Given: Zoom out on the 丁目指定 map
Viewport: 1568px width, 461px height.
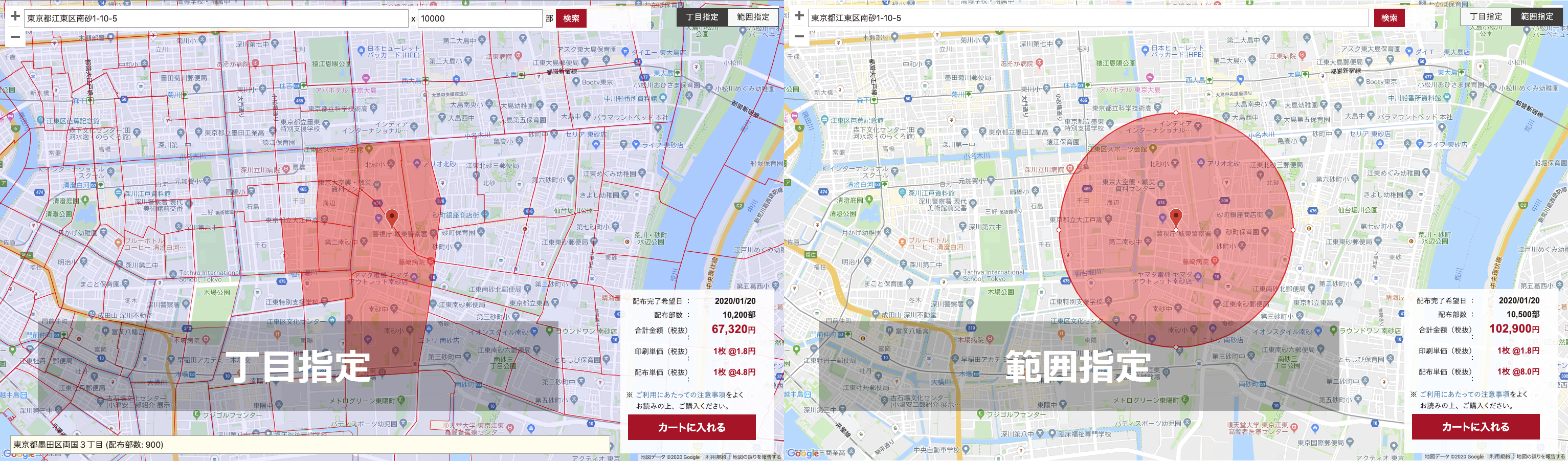Looking at the screenshot, I should (x=15, y=37).
